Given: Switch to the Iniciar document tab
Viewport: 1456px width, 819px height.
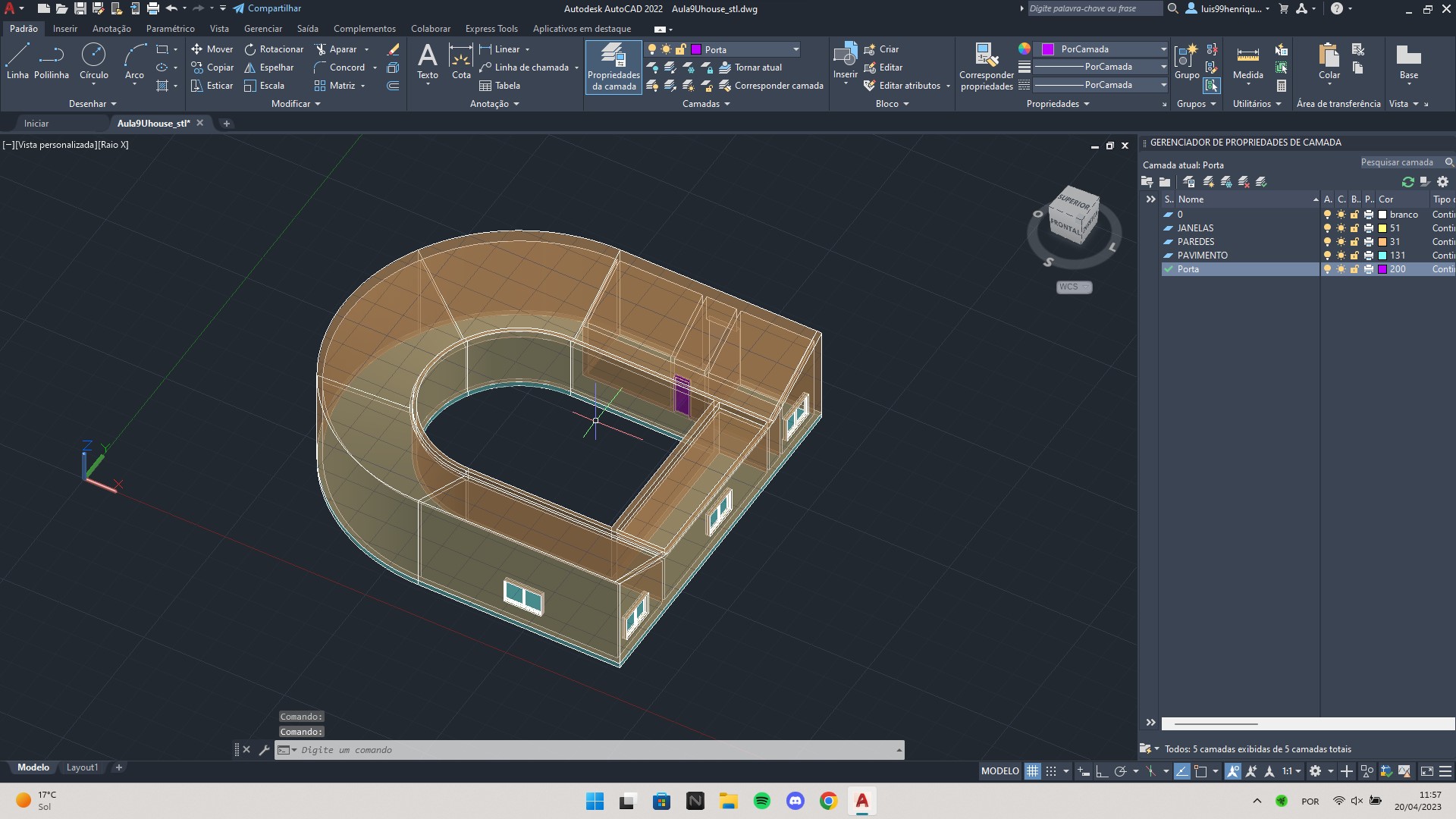Looking at the screenshot, I should [x=36, y=123].
